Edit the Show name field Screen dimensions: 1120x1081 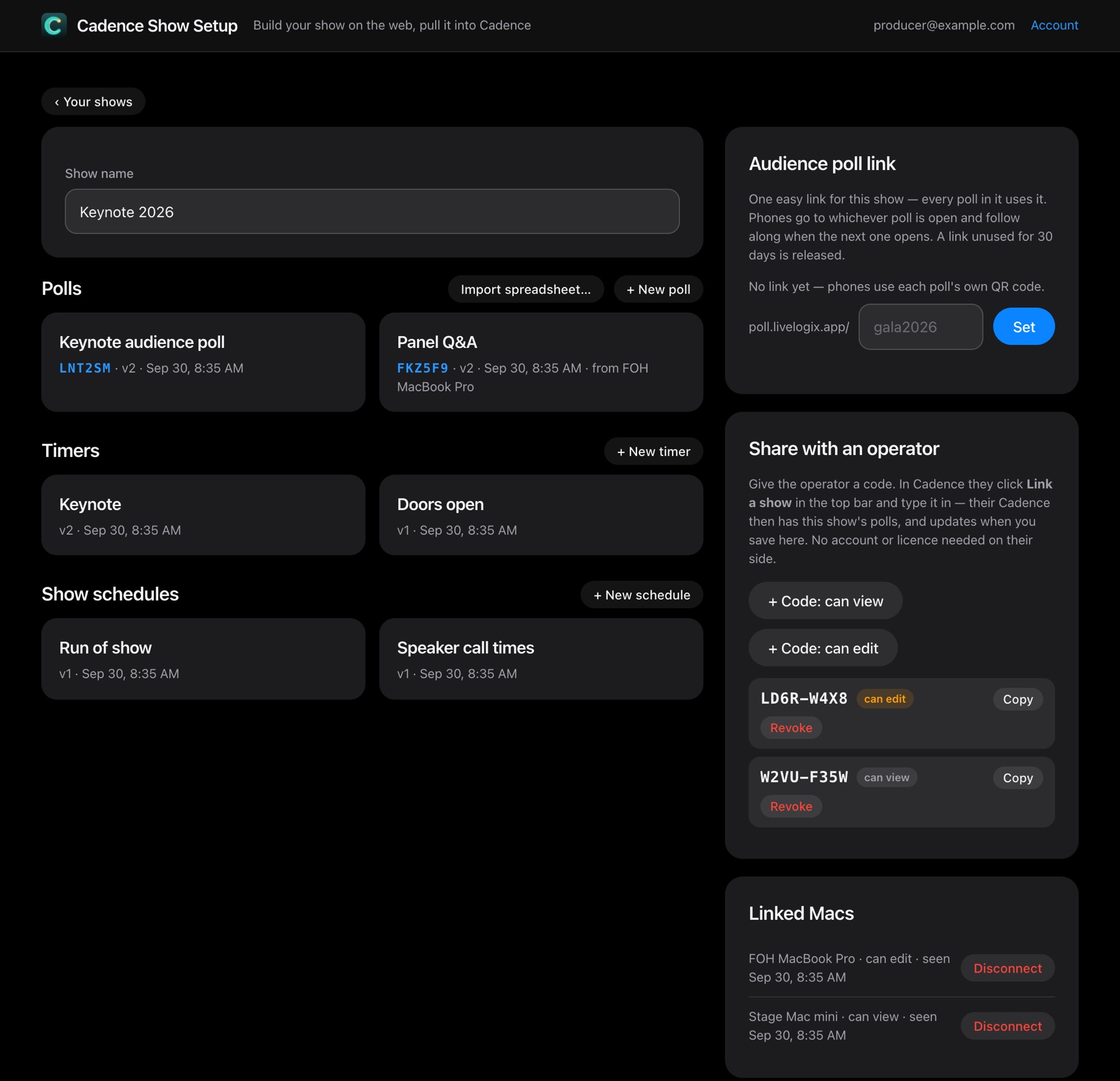point(372,212)
